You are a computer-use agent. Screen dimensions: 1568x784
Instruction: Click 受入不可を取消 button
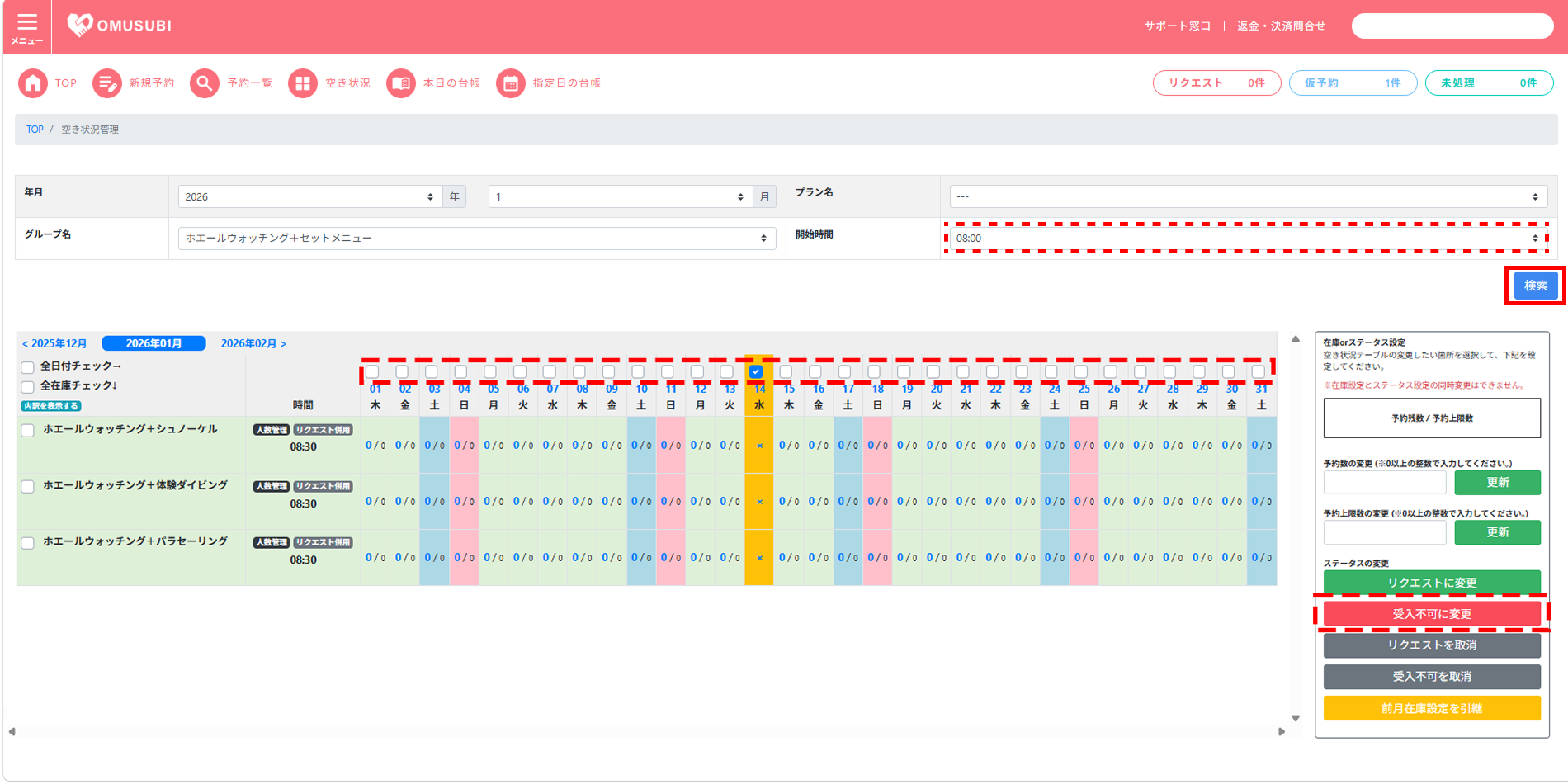coord(1432,677)
